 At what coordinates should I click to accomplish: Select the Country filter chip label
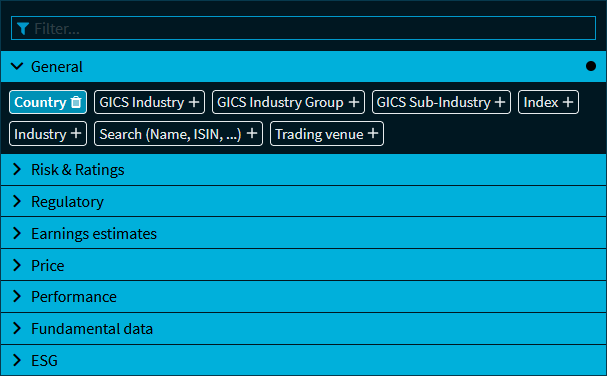point(40,102)
